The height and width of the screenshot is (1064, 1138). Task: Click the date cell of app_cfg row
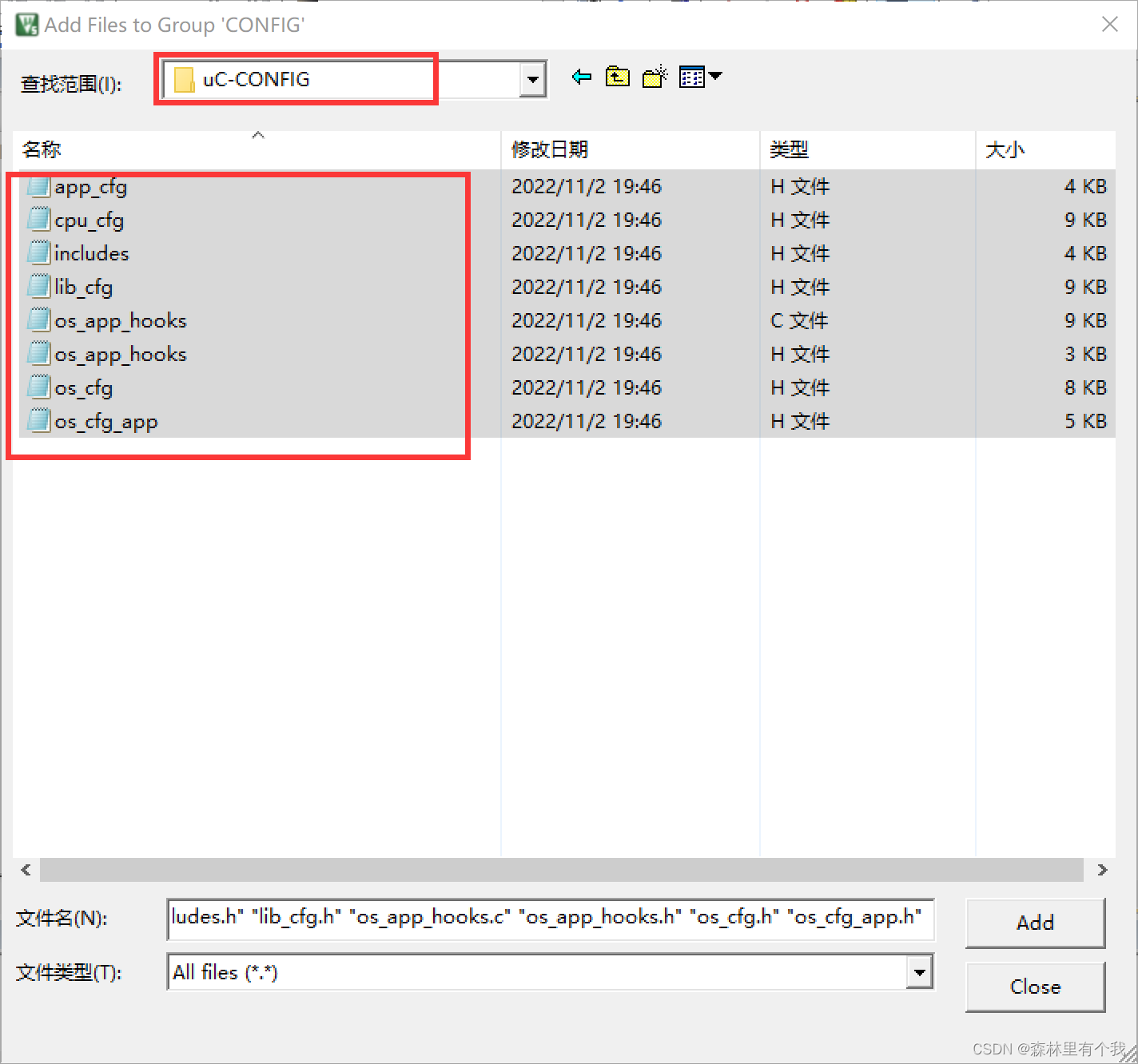pyautogui.click(x=587, y=186)
